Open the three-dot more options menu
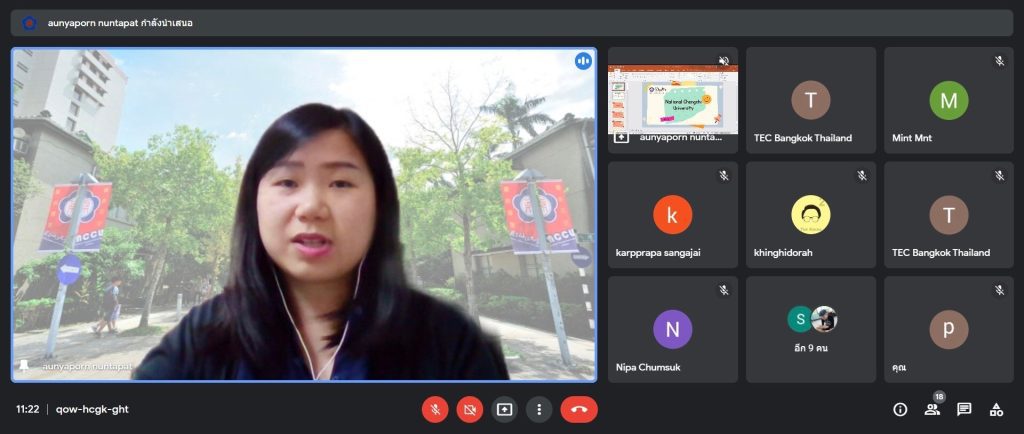 coord(539,409)
